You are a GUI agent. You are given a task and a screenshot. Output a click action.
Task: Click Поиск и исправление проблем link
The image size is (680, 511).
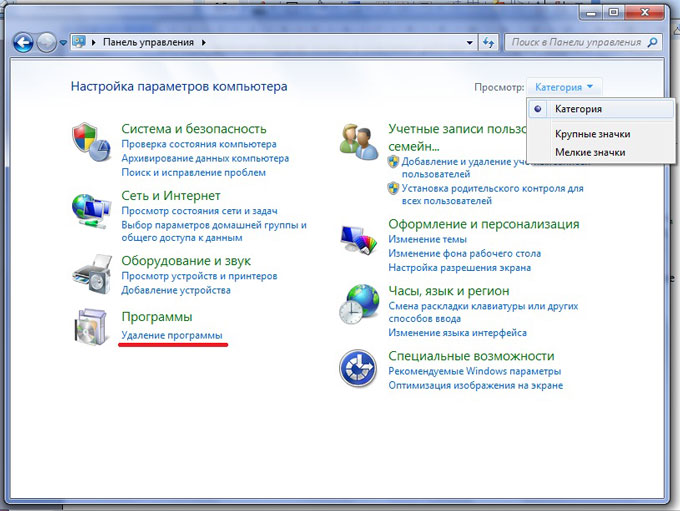tap(193, 173)
